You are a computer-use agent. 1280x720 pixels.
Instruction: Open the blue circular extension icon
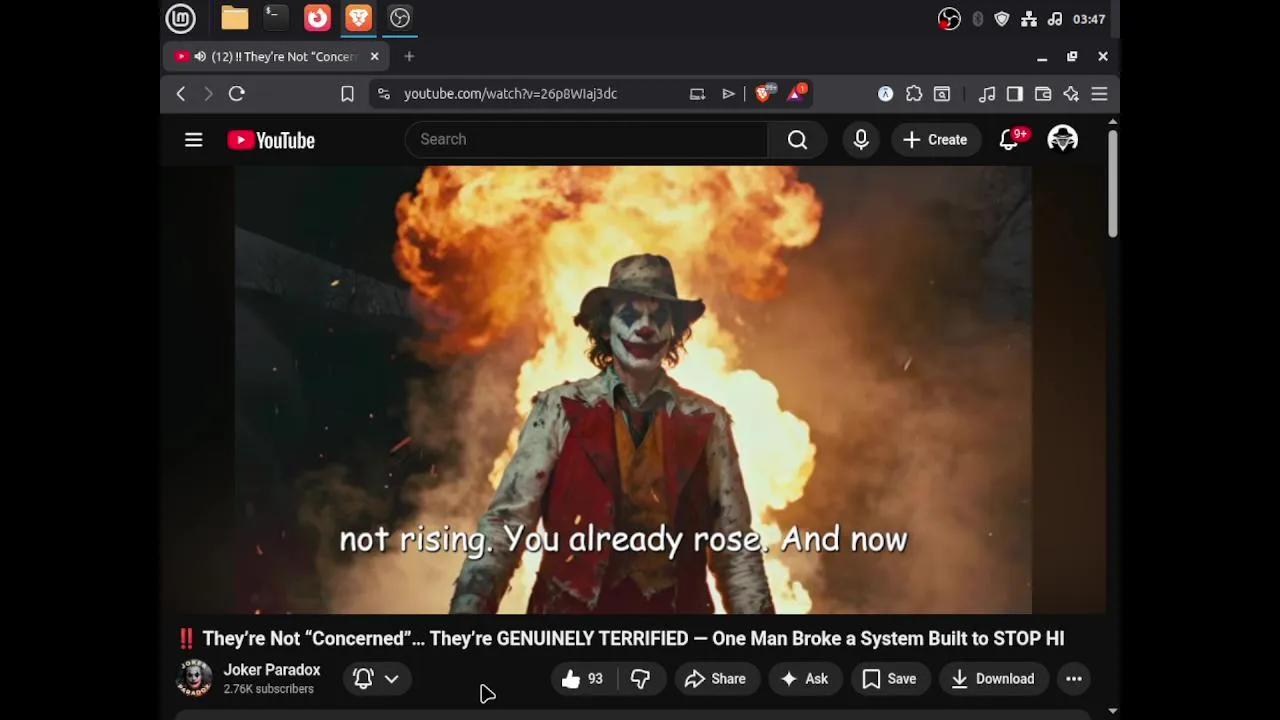coord(885,94)
